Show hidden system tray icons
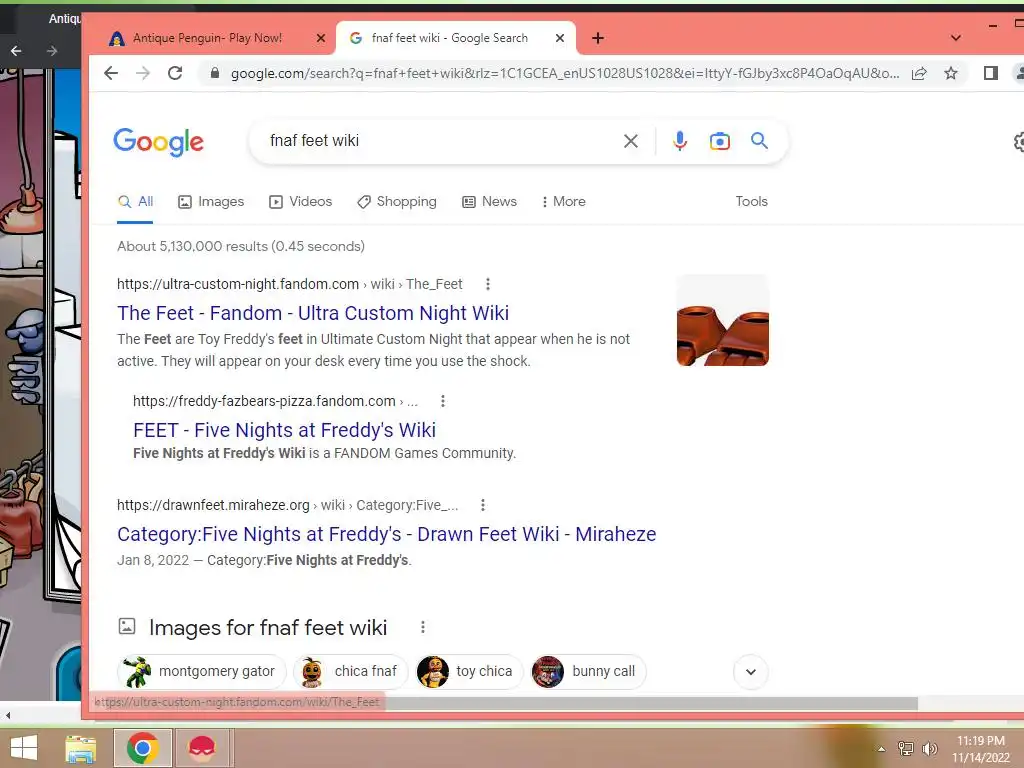 pyautogui.click(x=881, y=749)
